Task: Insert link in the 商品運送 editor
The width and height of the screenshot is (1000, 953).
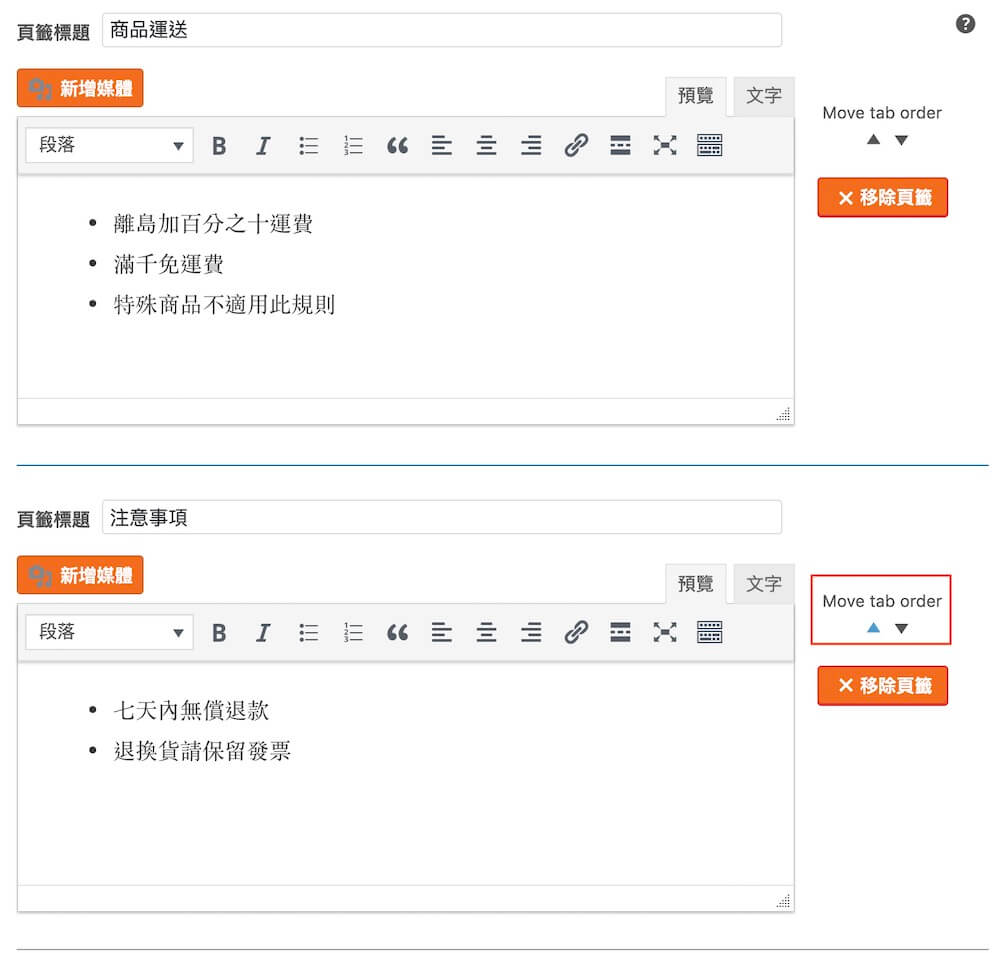Action: 576,146
